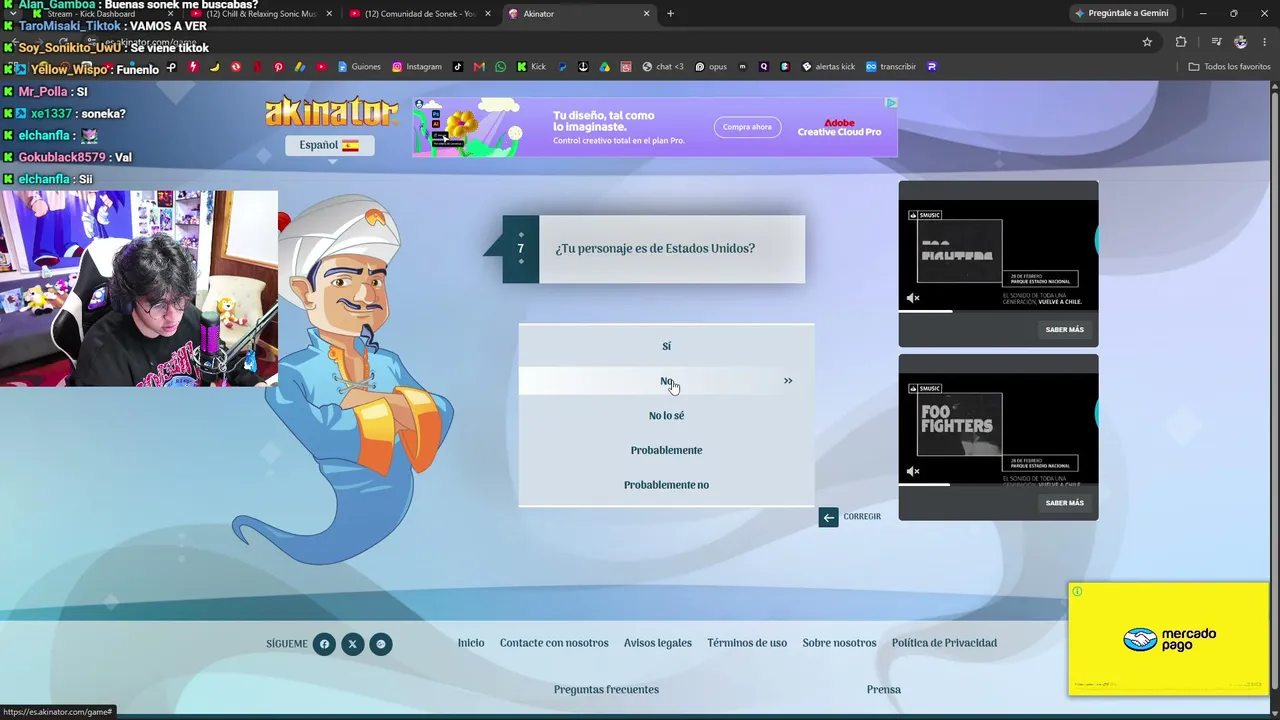Open the Chrome three-dot menu

[x=1263, y=42]
